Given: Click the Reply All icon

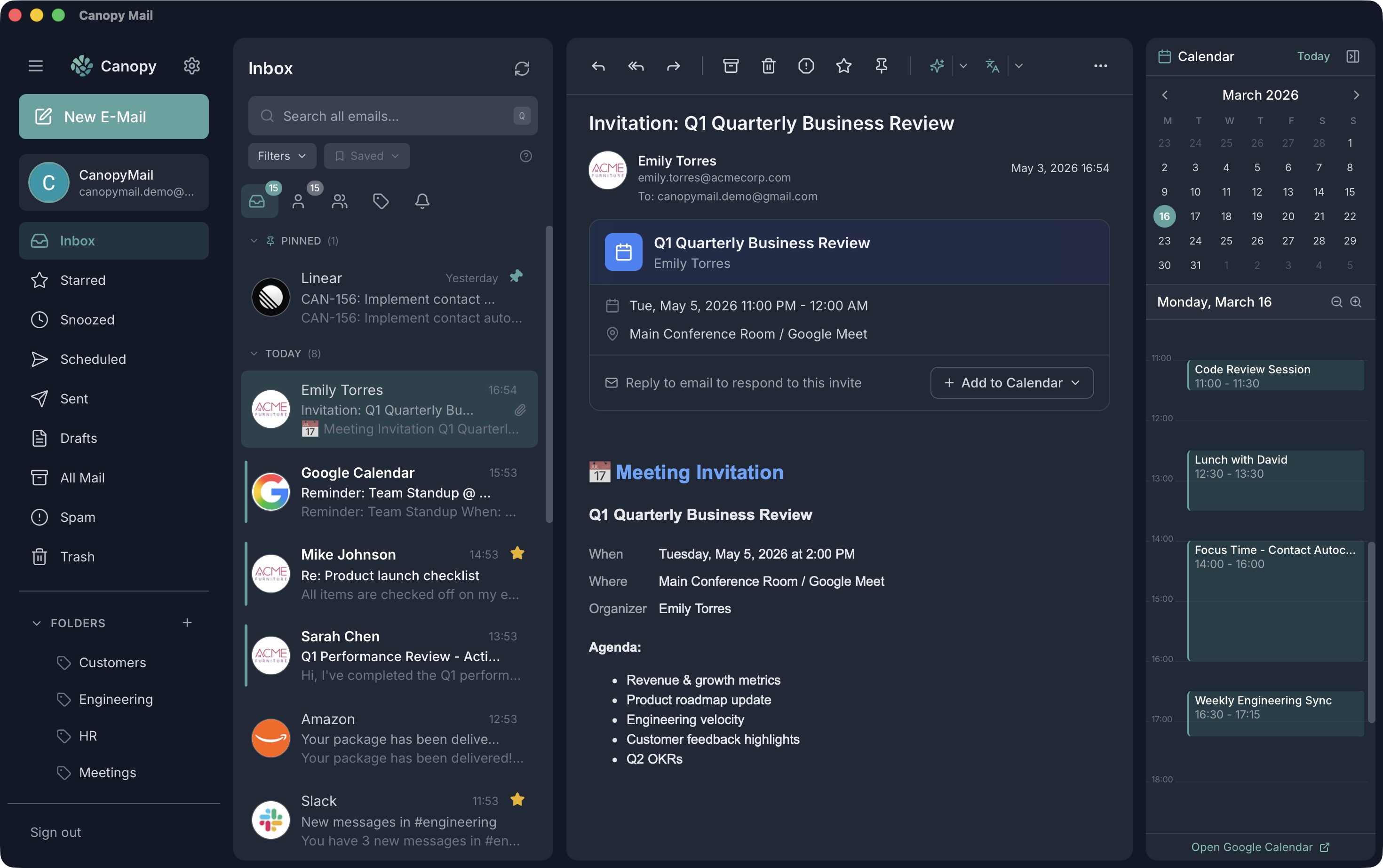Looking at the screenshot, I should click(636, 66).
